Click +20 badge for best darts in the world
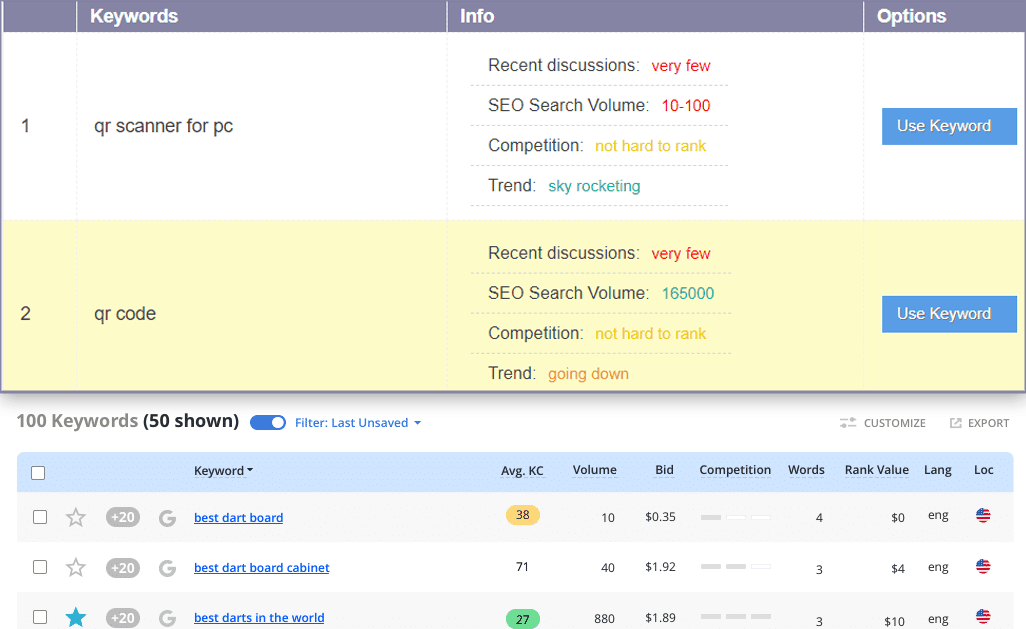 (123, 618)
